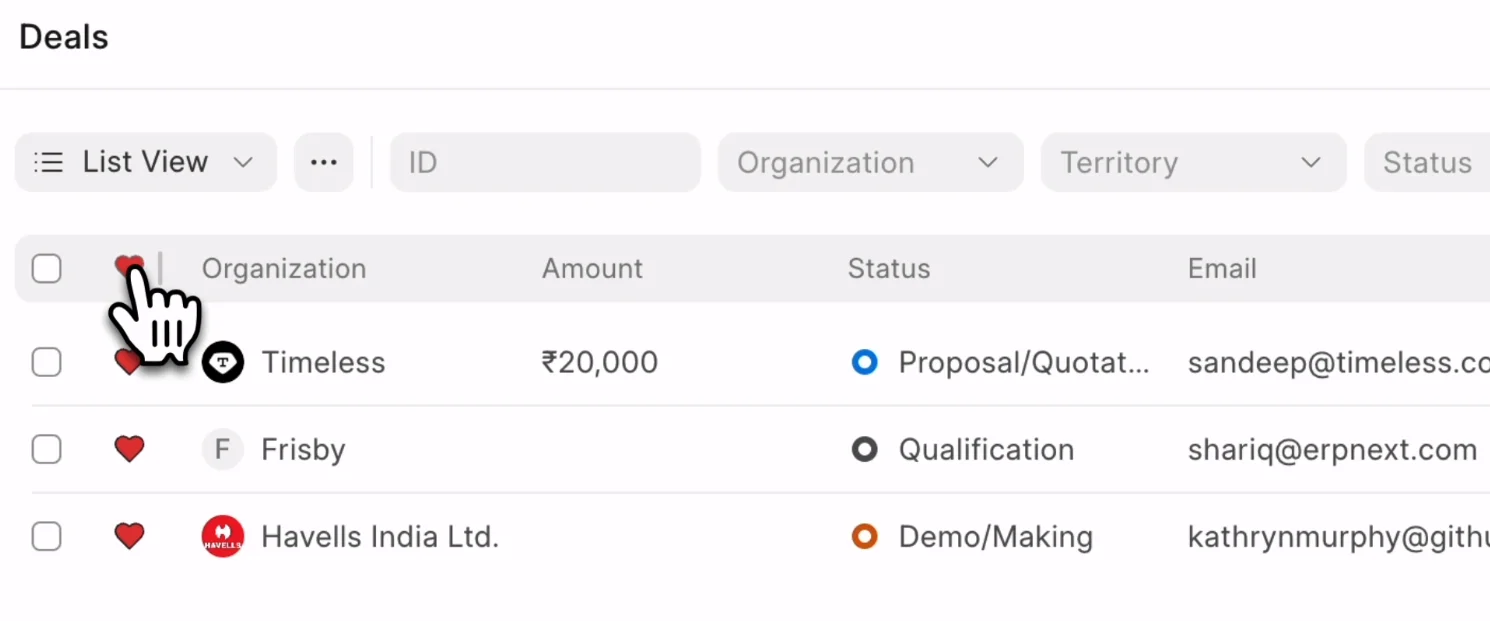Image resolution: width=1490 pixels, height=621 pixels.
Task: Click the Havells India Ltd. logo
Action: click(223, 537)
